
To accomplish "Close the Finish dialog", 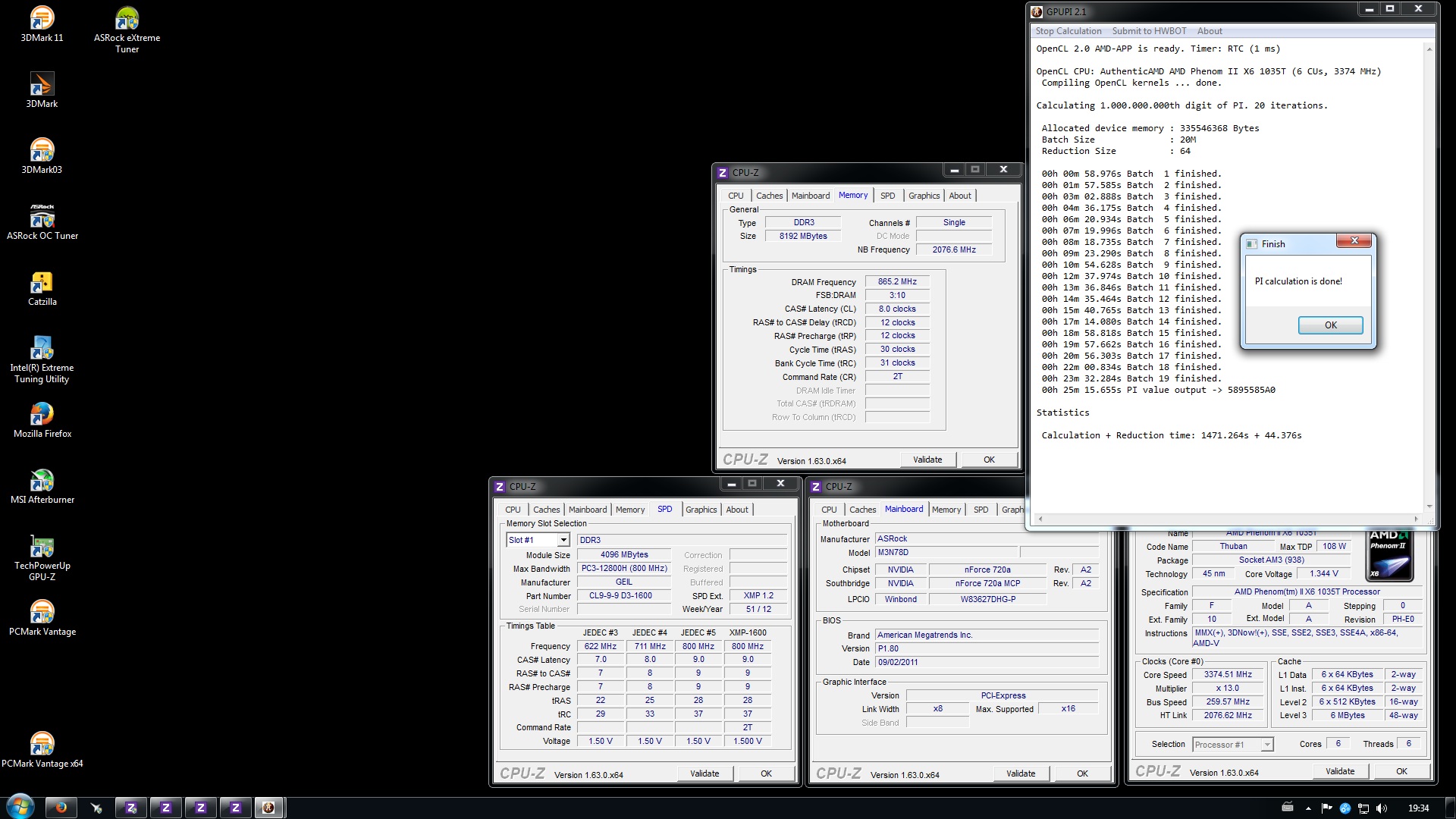I will tap(1353, 241).
